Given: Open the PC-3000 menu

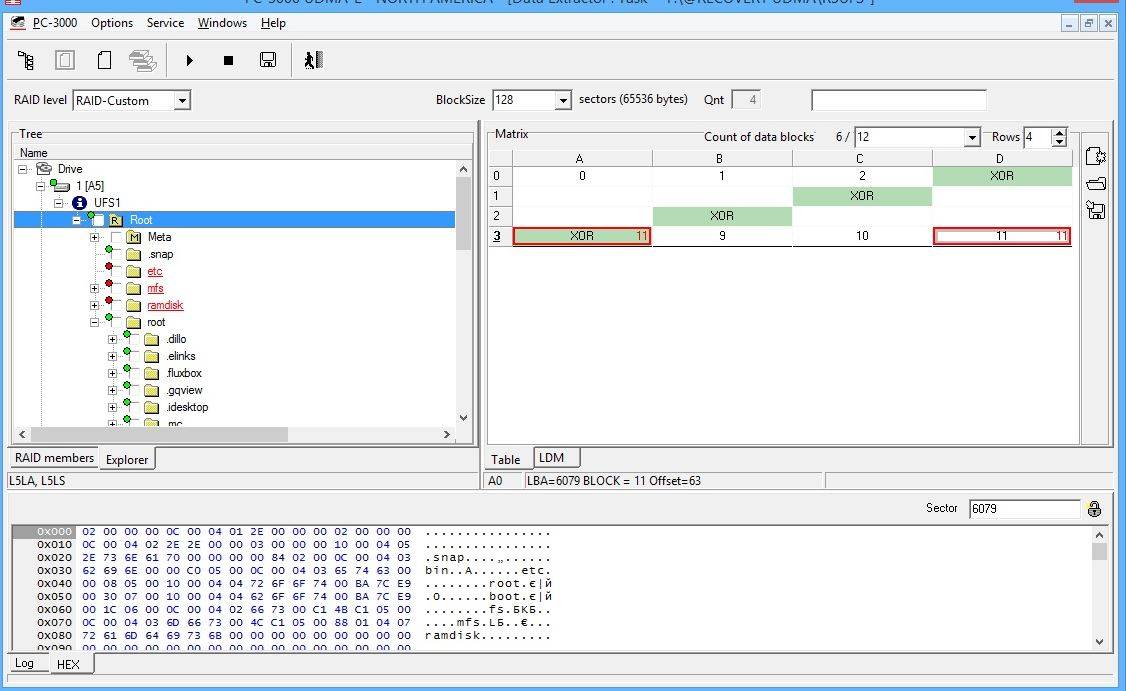Looking at the screenshot, I should point(55,23).
